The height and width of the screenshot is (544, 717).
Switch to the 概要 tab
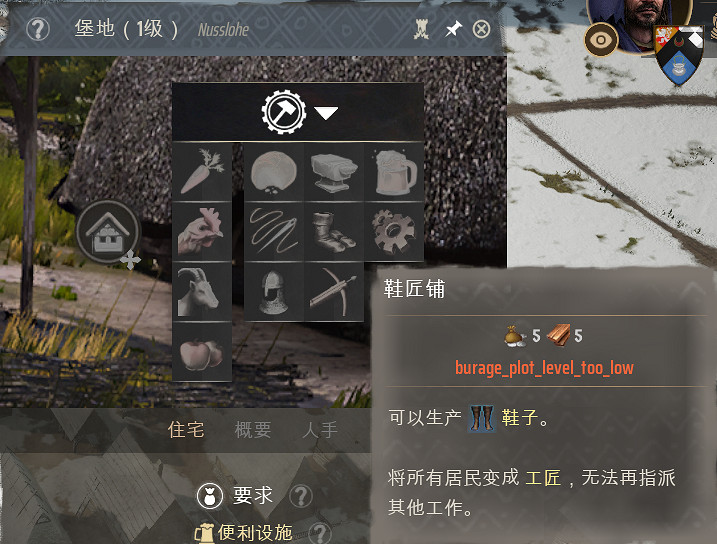click(253, 430)
